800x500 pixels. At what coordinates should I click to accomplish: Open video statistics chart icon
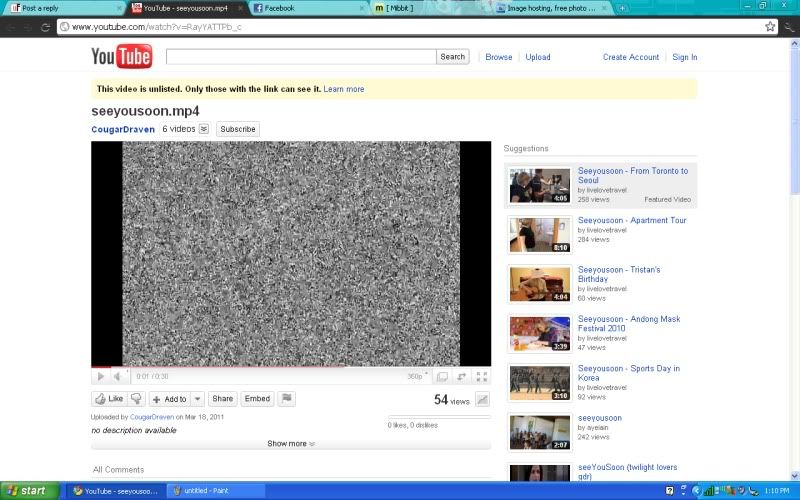(482, 400)
